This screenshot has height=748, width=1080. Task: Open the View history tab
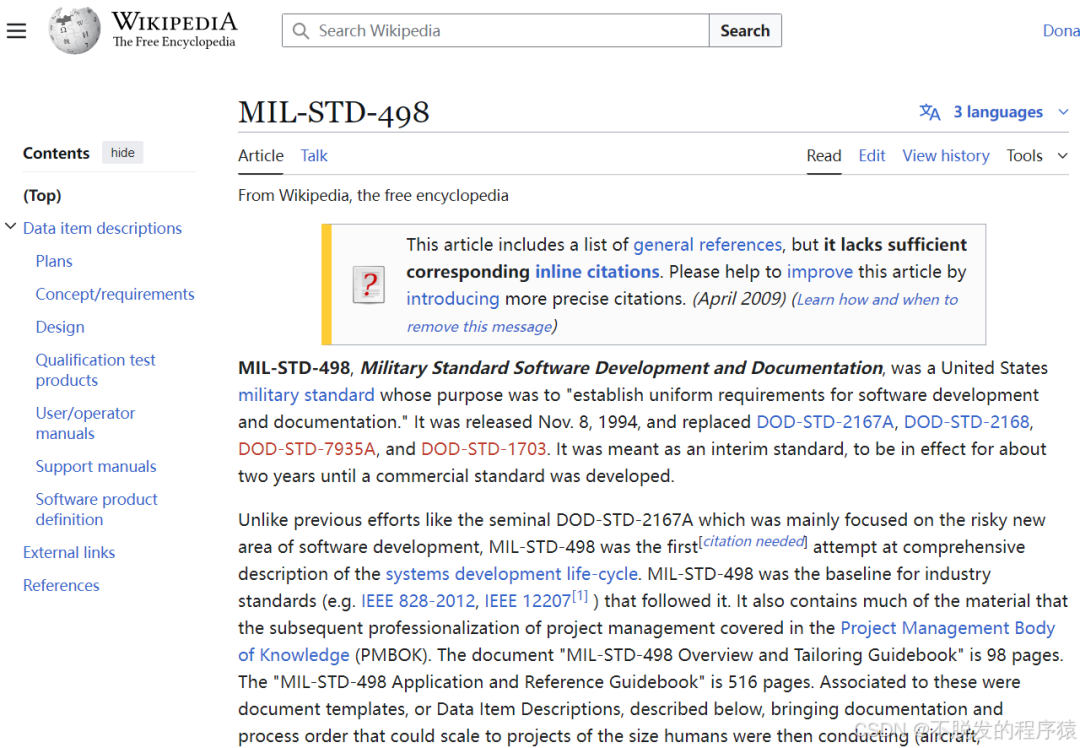946,156
